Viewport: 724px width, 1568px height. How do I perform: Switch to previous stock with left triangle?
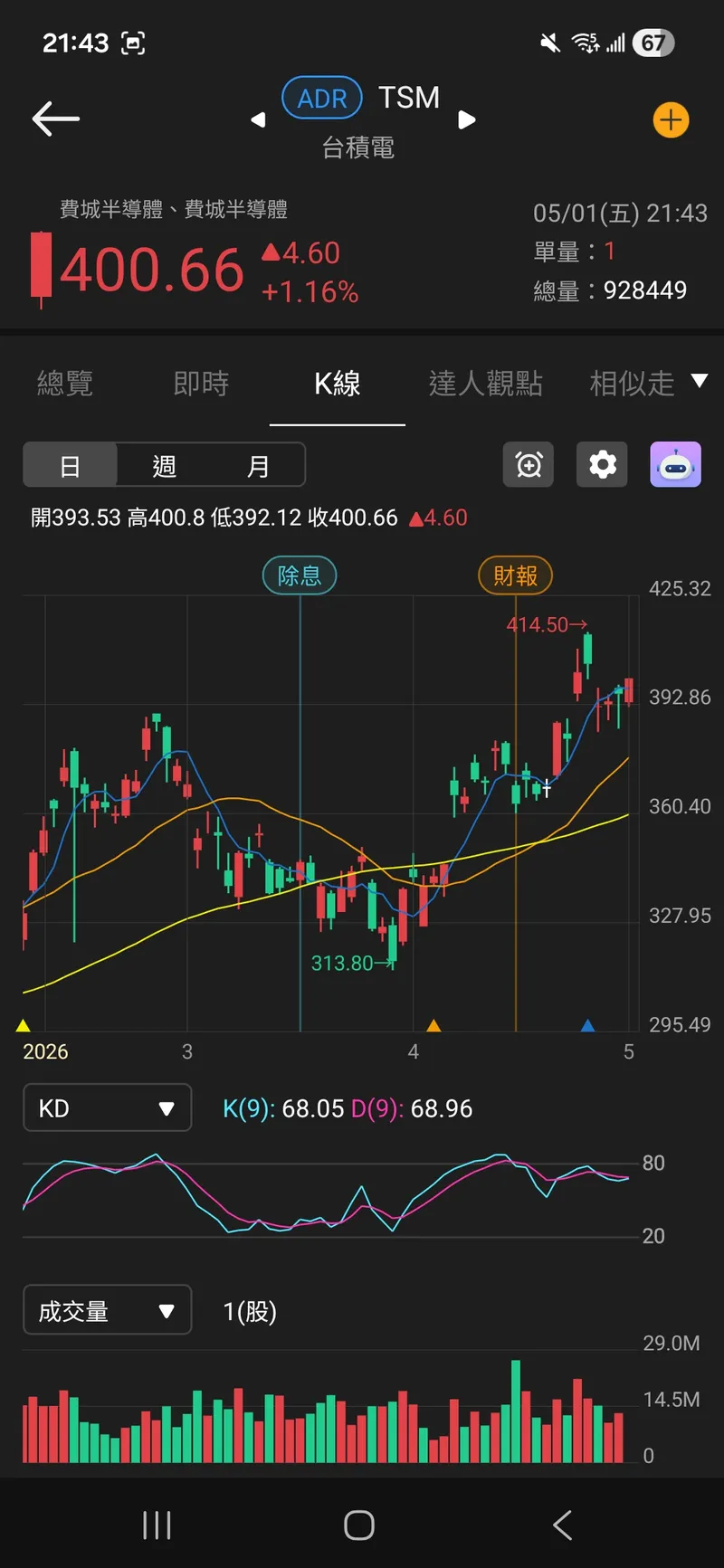(258, 119)
